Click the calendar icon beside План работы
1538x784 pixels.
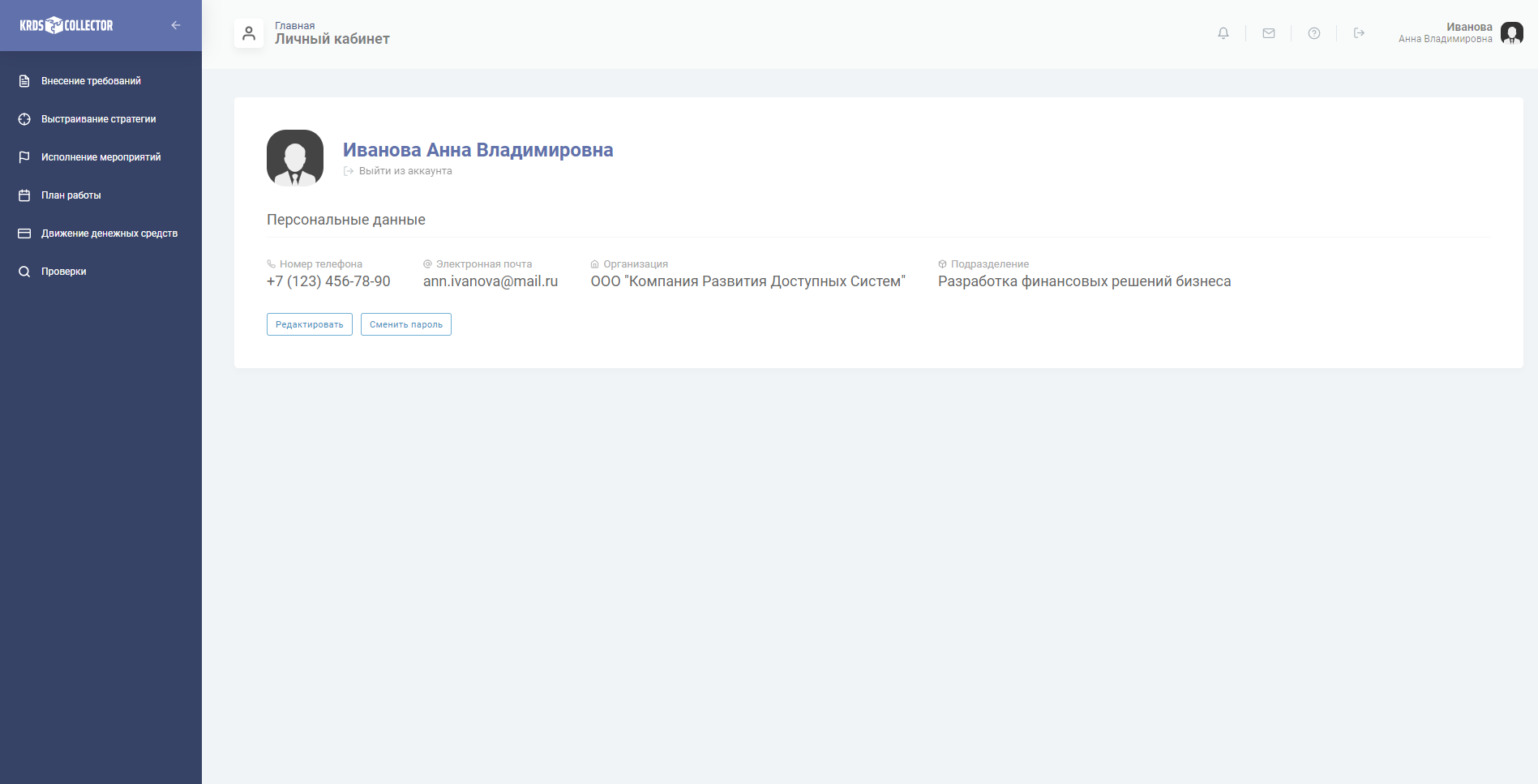coord(24,195)
